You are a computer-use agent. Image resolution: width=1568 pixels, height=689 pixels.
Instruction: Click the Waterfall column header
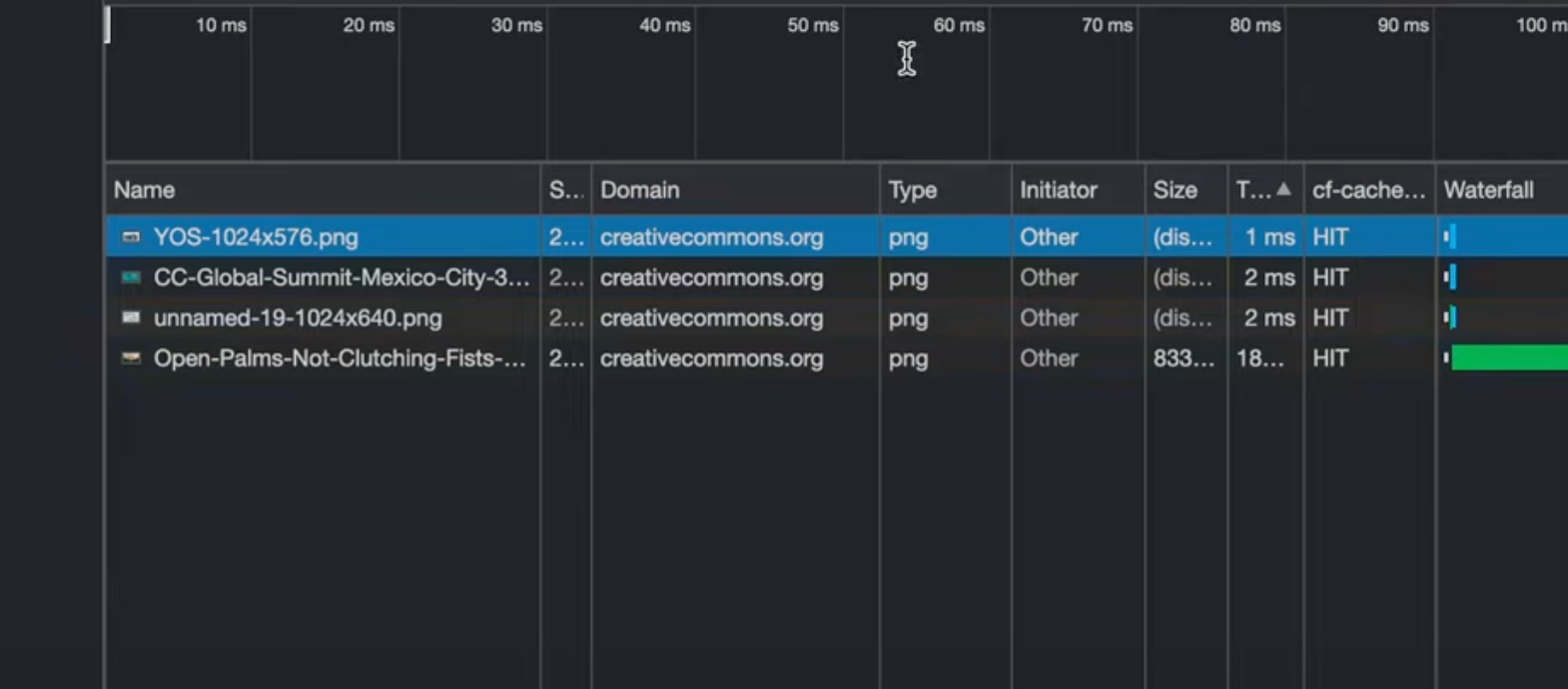(x=1487, y=190)
